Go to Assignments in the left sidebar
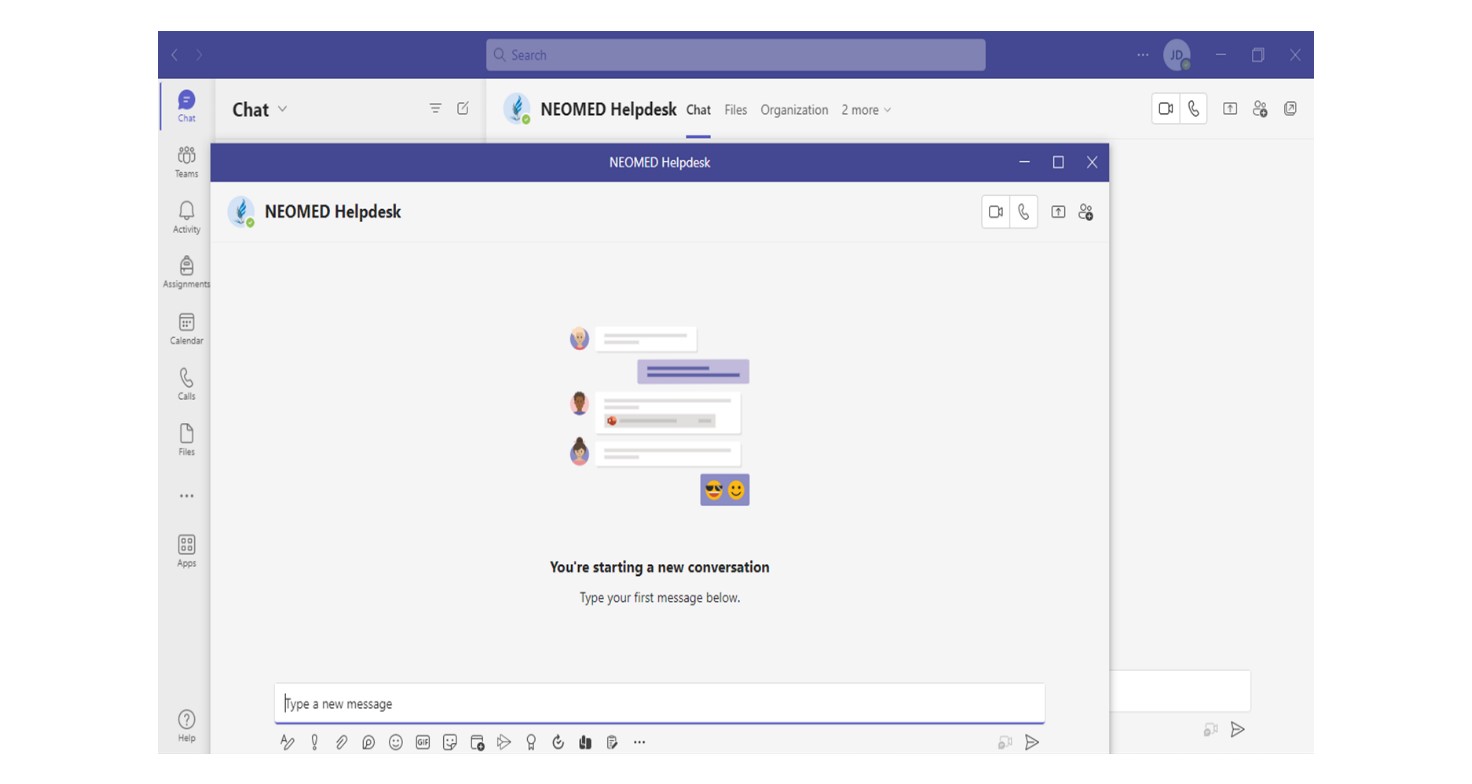Viewport: 1472px width, 784px height. click(x=186, y=271)
